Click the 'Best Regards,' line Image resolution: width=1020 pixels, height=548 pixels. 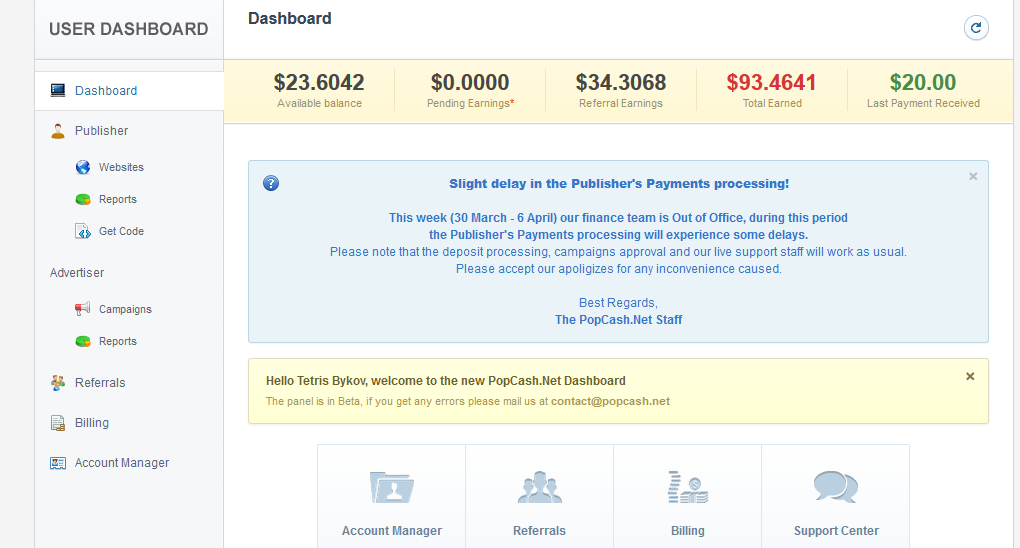(x=618, y=303)
